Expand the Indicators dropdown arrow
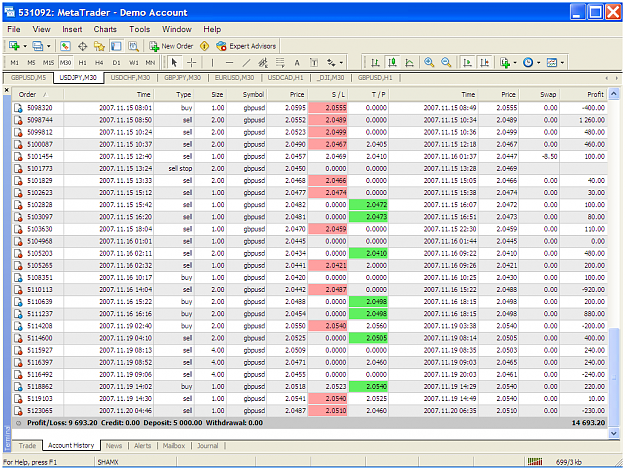Screen dimensions: 625x470 tap(515, 63)
